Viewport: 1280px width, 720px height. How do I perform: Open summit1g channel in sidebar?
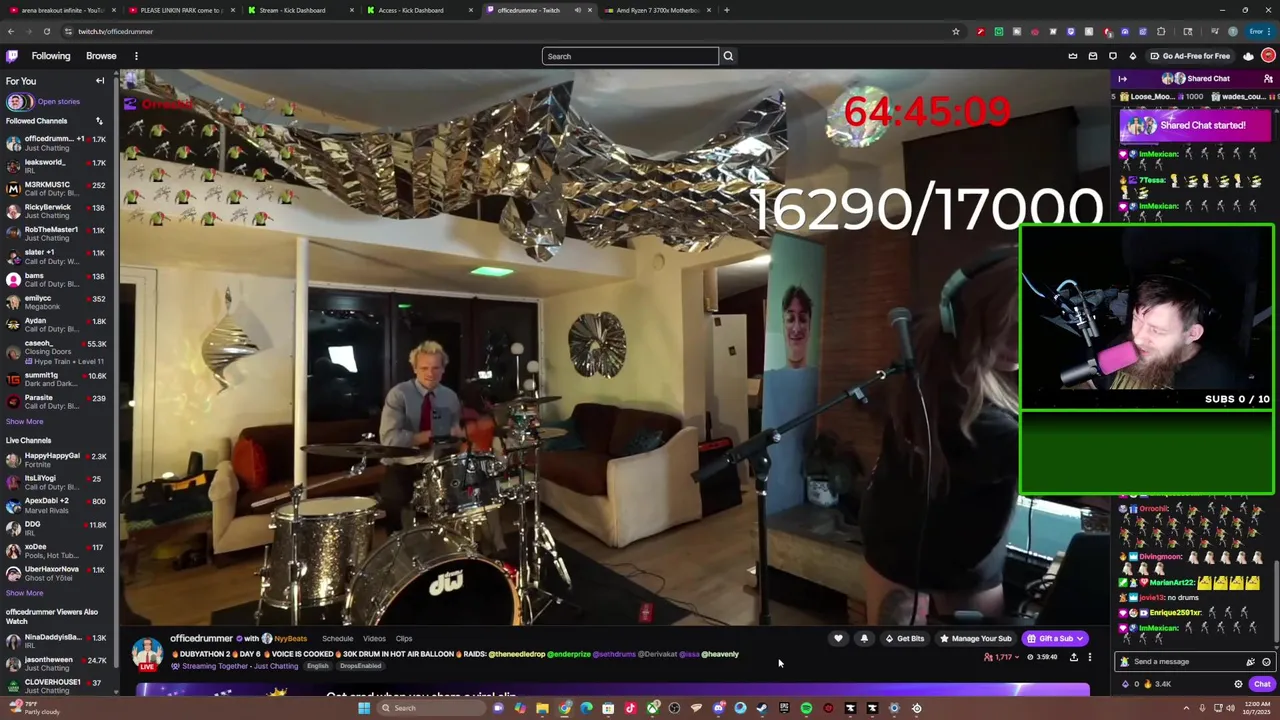(x=57, y=379)
